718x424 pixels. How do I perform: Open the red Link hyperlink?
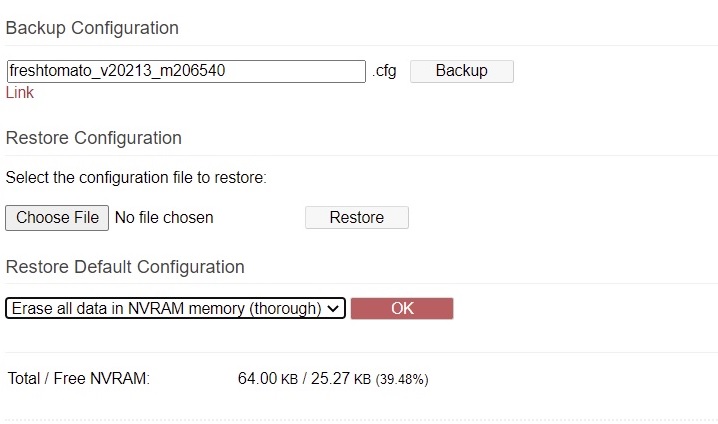pos(20,92)
